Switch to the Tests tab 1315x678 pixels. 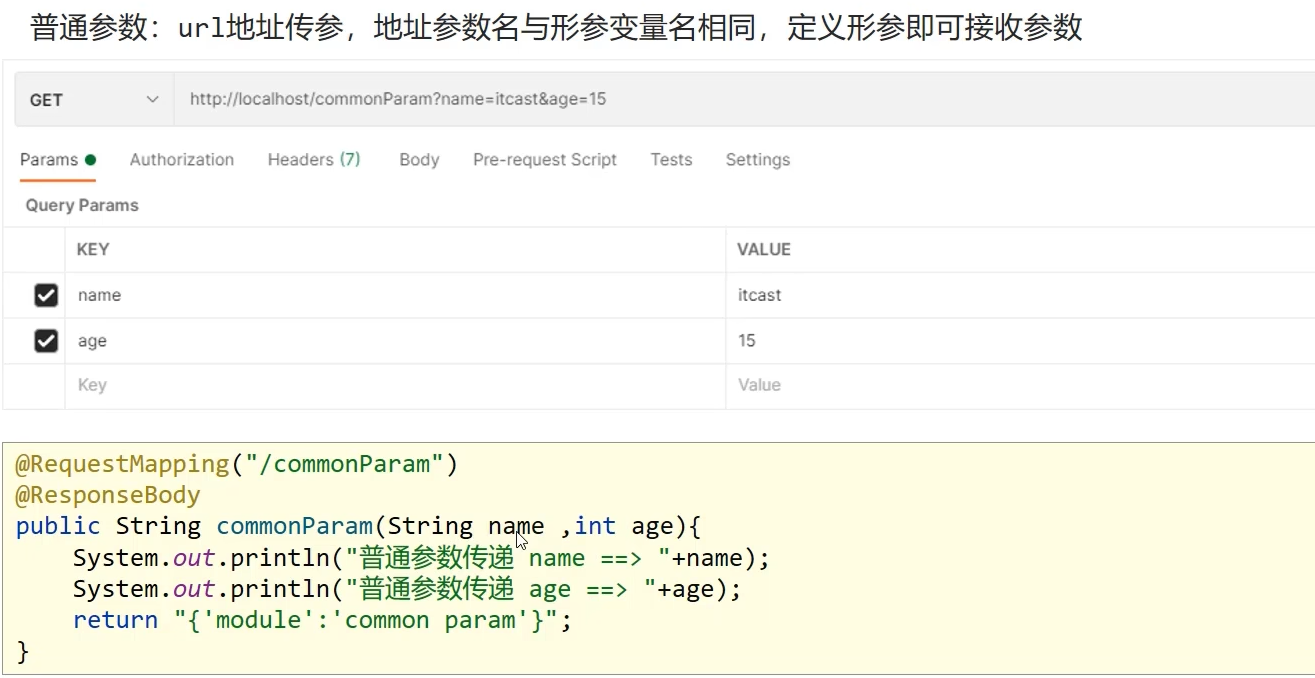click(x=671, y=160)
